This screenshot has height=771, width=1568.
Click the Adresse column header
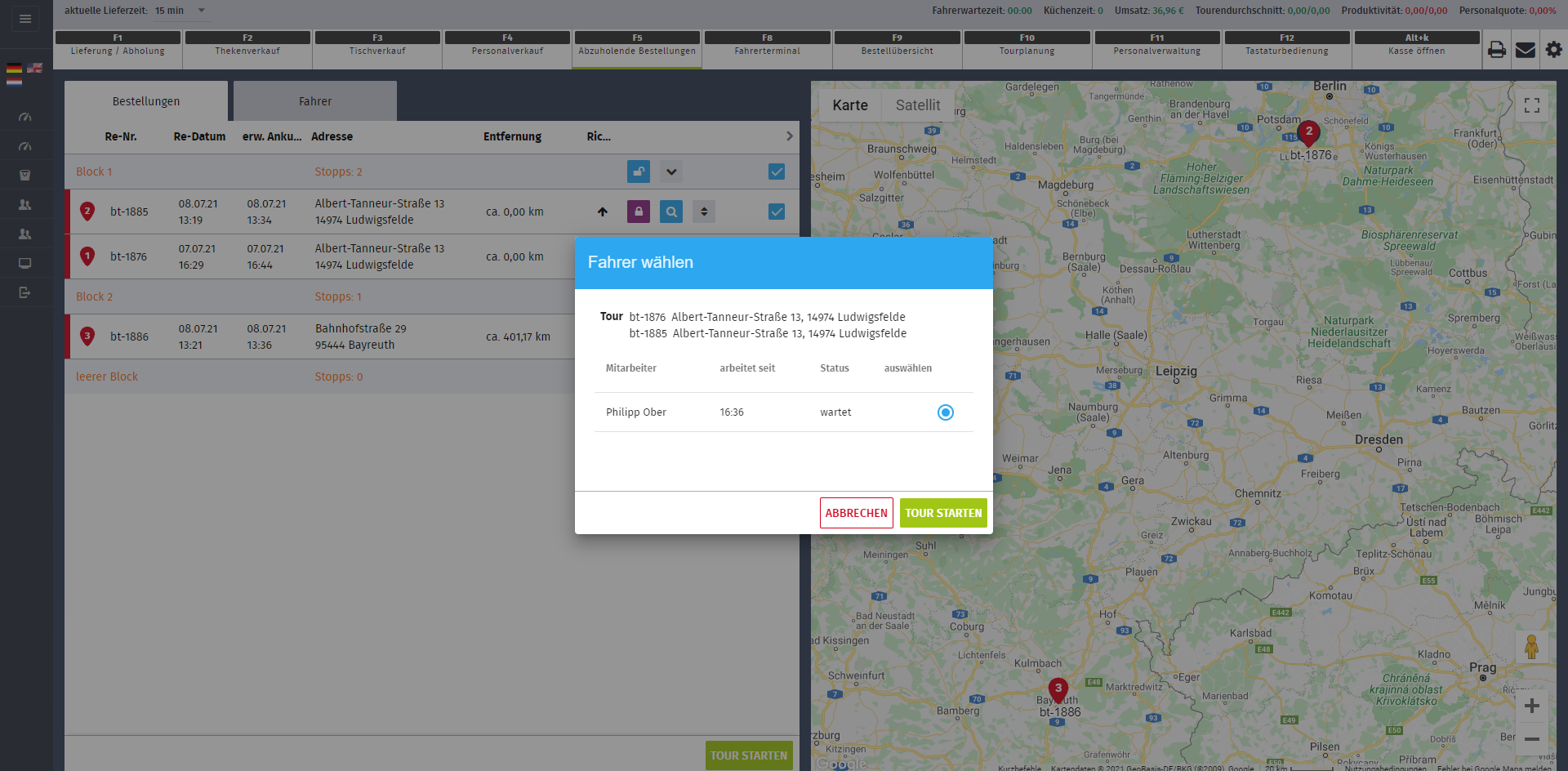click(332, 136)
